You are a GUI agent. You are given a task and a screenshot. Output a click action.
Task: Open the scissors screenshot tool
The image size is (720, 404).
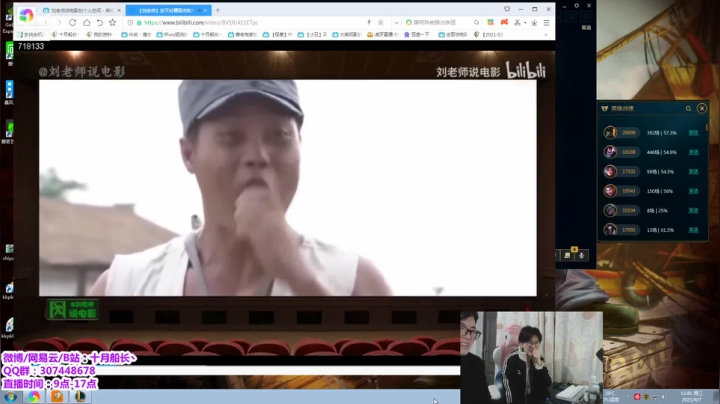click(x=517, y=22)
